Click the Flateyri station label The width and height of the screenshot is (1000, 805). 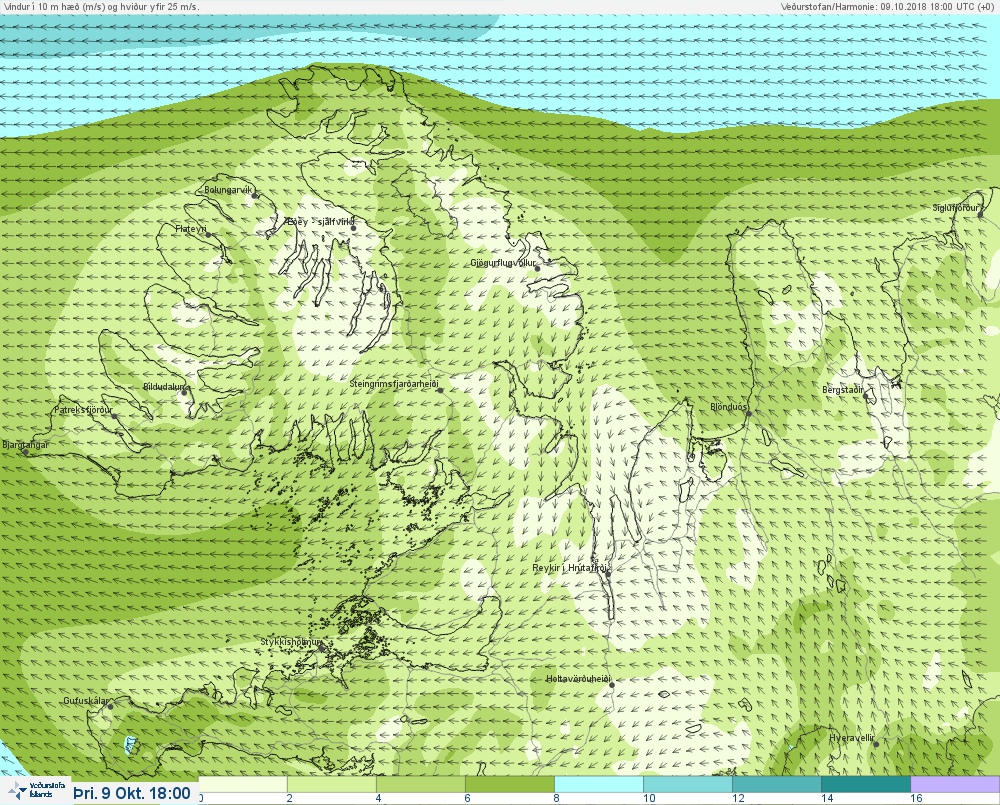point(191,228)
